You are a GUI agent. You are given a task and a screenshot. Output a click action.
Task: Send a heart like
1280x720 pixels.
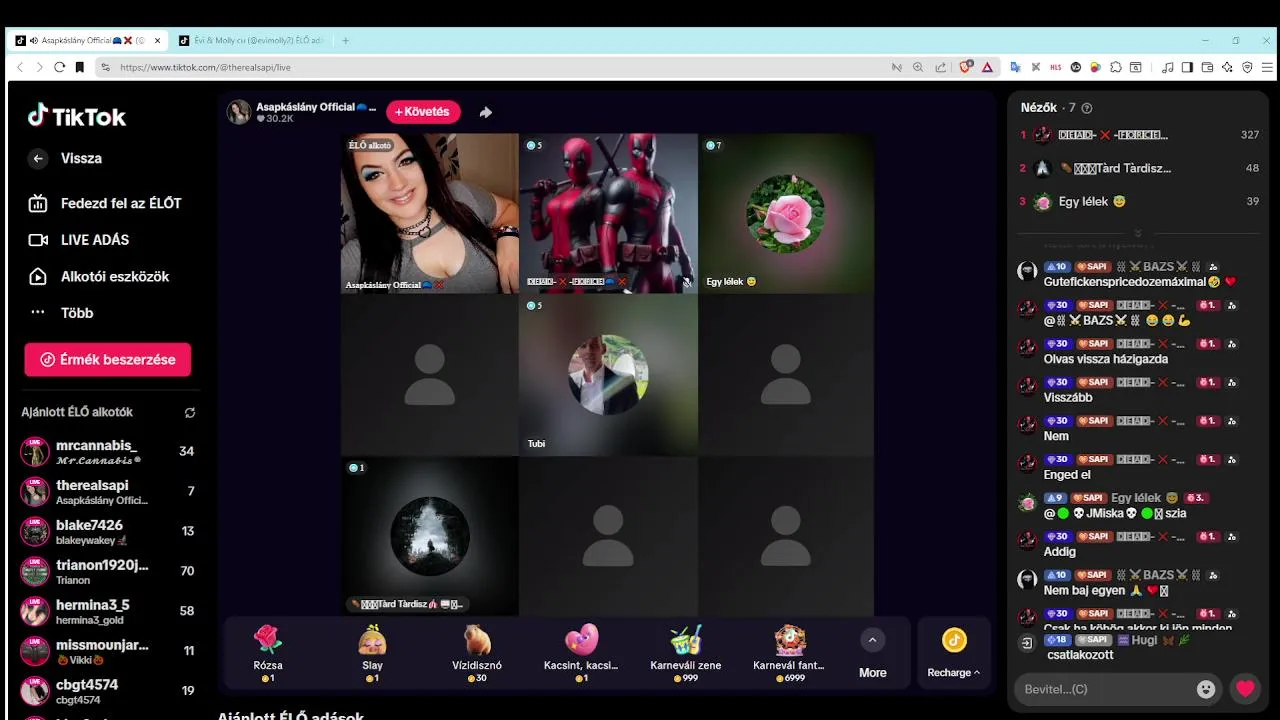coord(1245,689)
